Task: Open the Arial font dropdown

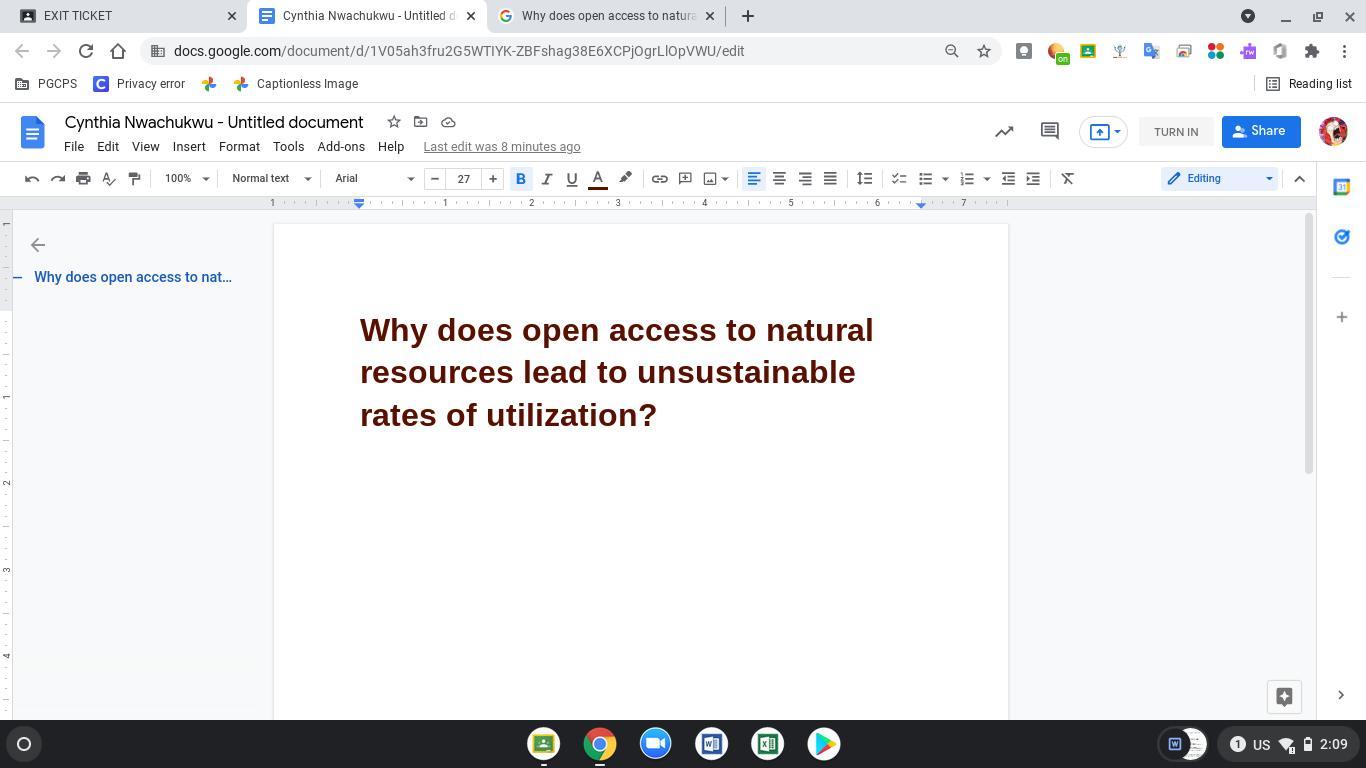Action: pos(374,179)
